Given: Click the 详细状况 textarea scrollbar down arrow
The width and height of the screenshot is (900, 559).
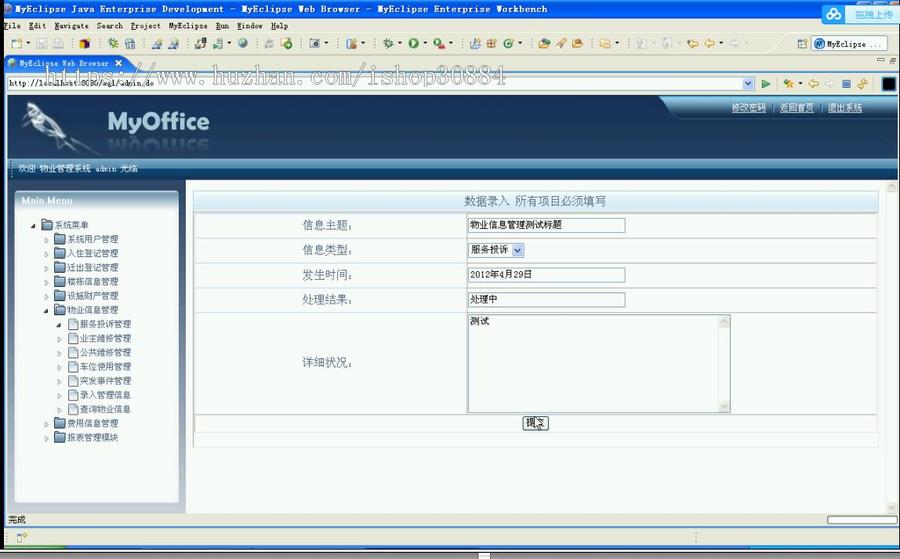Looking at the screenshot, I should (x=724, y=406).
